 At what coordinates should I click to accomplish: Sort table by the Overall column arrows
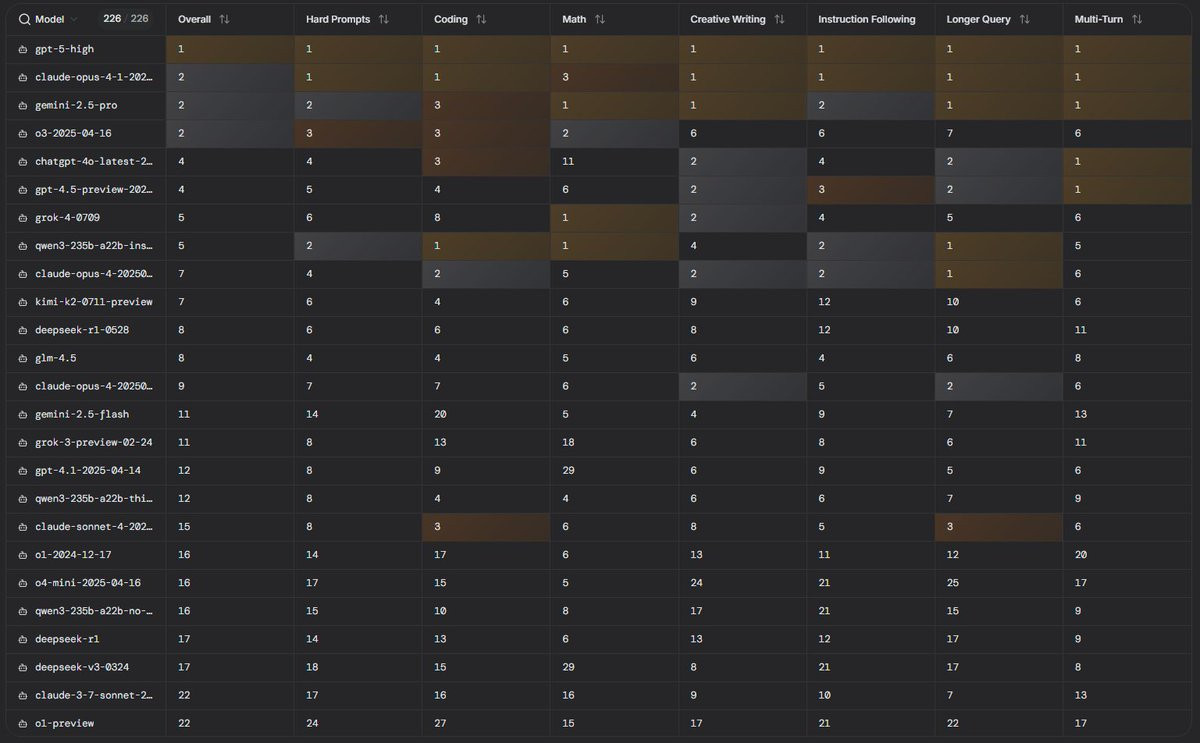point(224,19)
